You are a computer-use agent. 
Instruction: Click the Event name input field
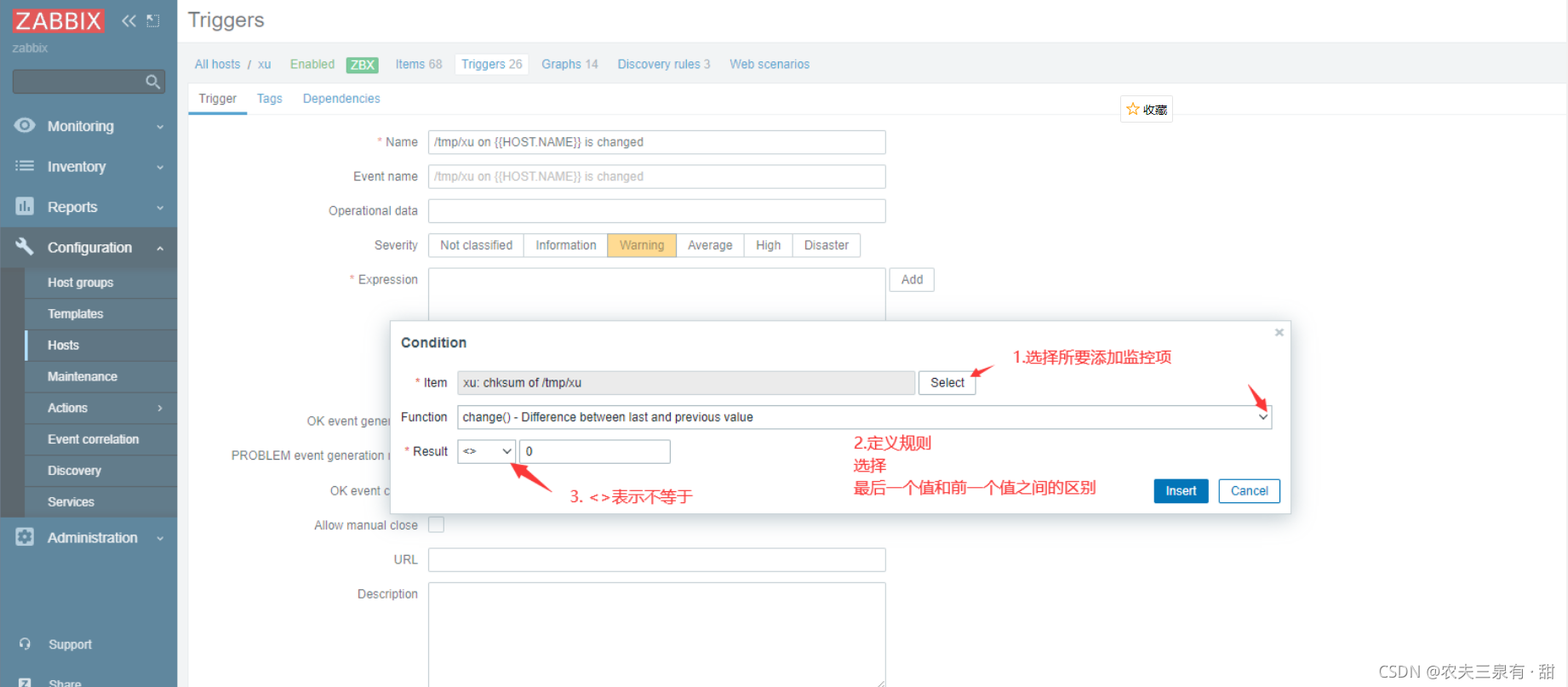point(656,176)
